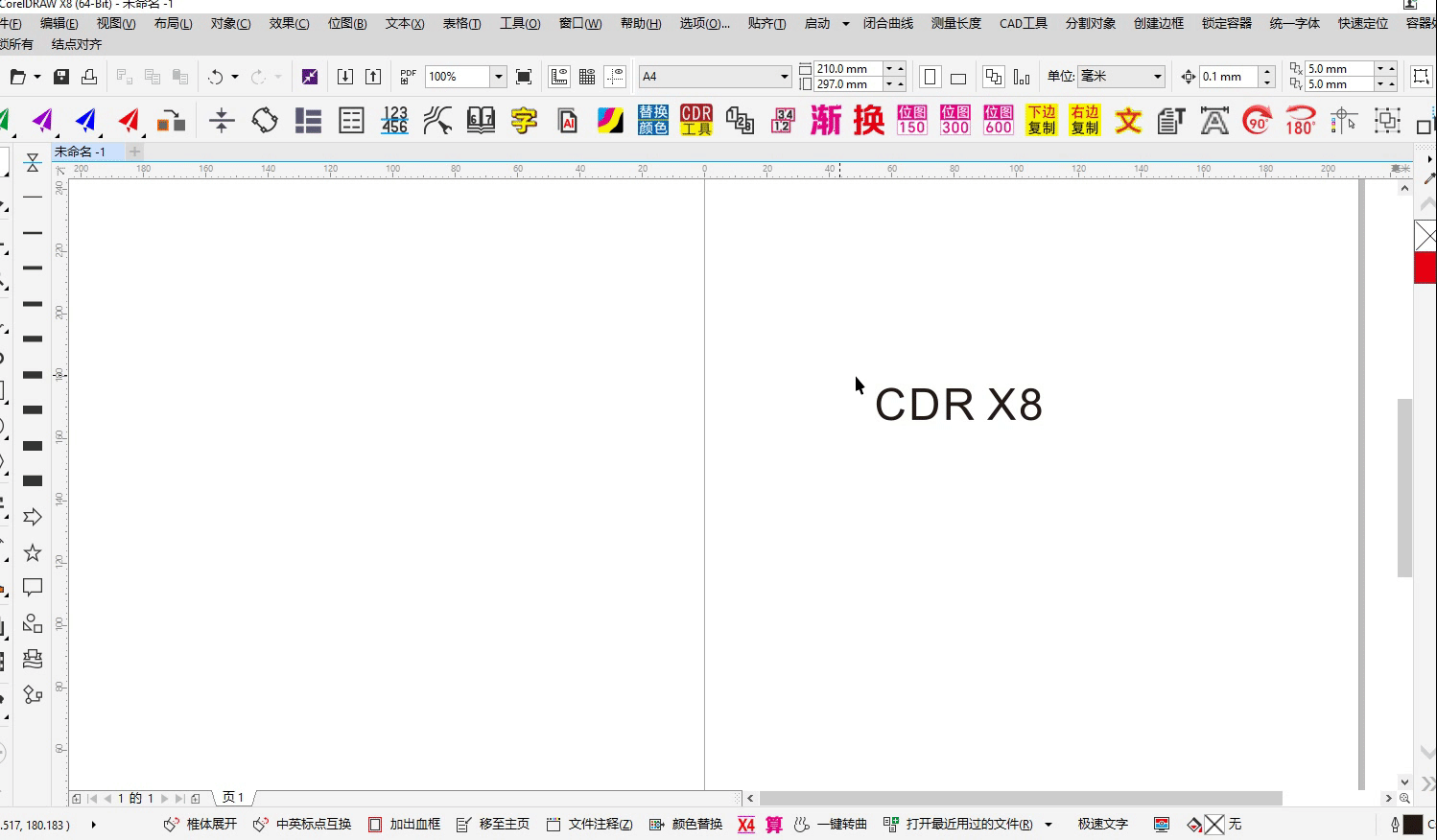Click the 分割对象 split object button
The image size is (1437, 840).
1091,24
